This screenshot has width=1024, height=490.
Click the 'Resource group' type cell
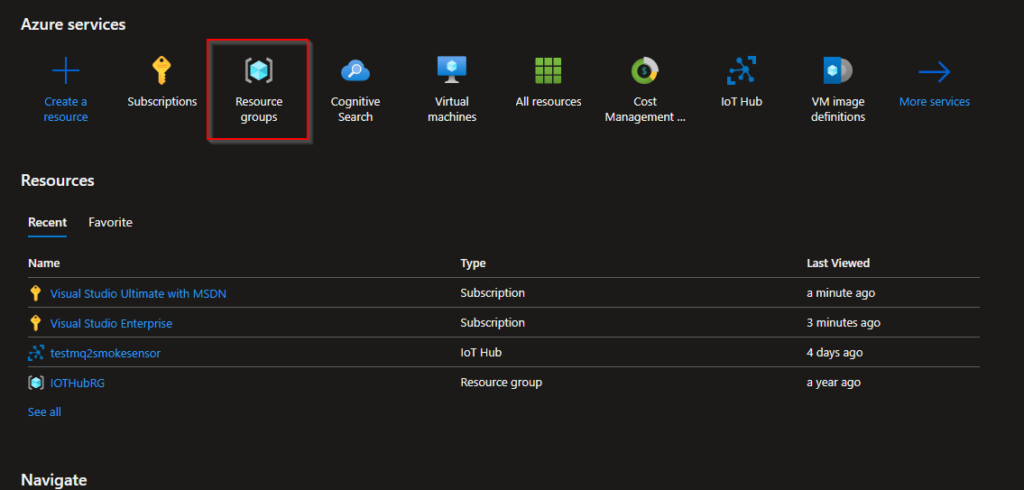tap(501, 382)
